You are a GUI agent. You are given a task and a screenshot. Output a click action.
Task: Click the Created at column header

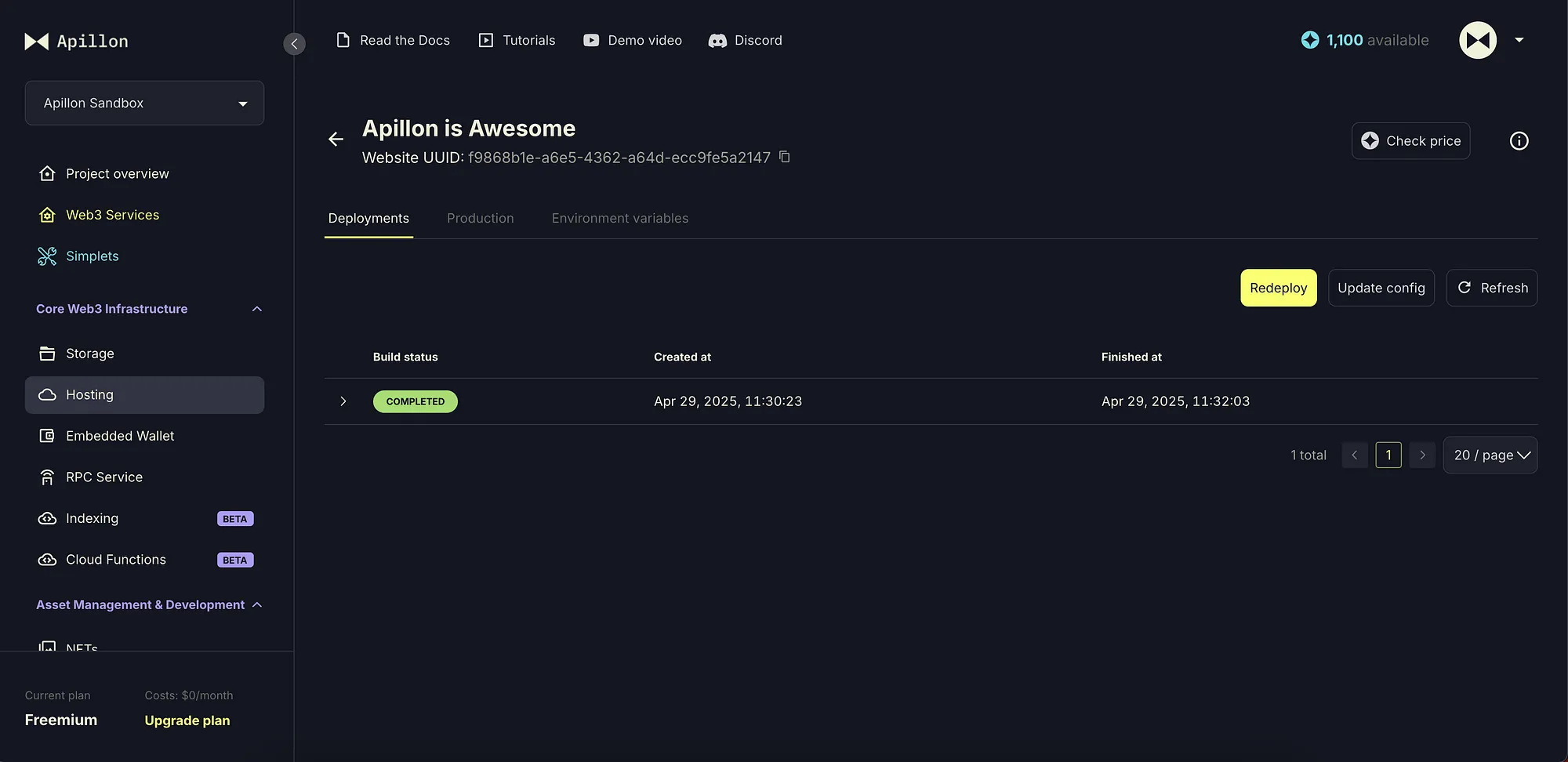click(x=683, y=357)
